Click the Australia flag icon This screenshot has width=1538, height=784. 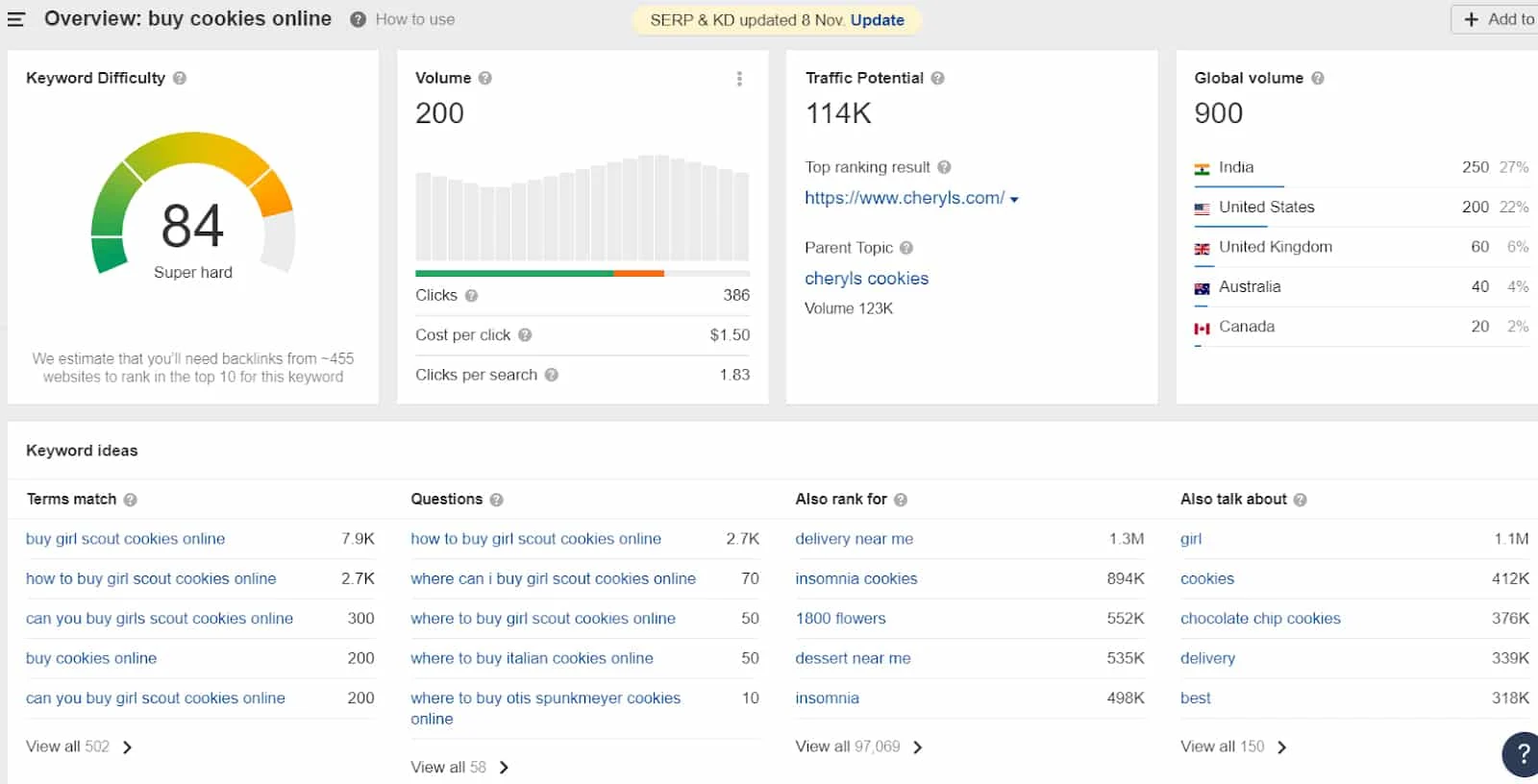pyautogui.click(x=1202, y=287)
